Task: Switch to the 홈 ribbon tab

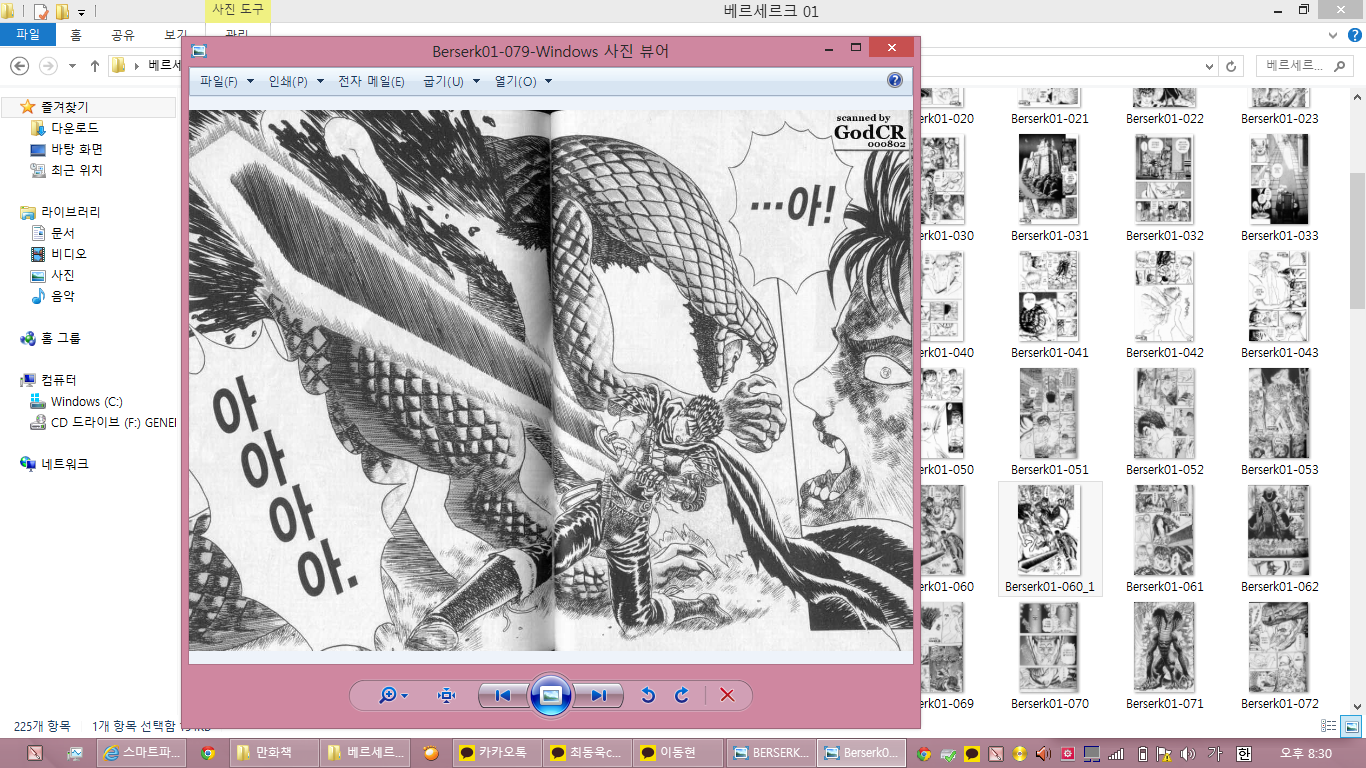Action: click(76, 35)
